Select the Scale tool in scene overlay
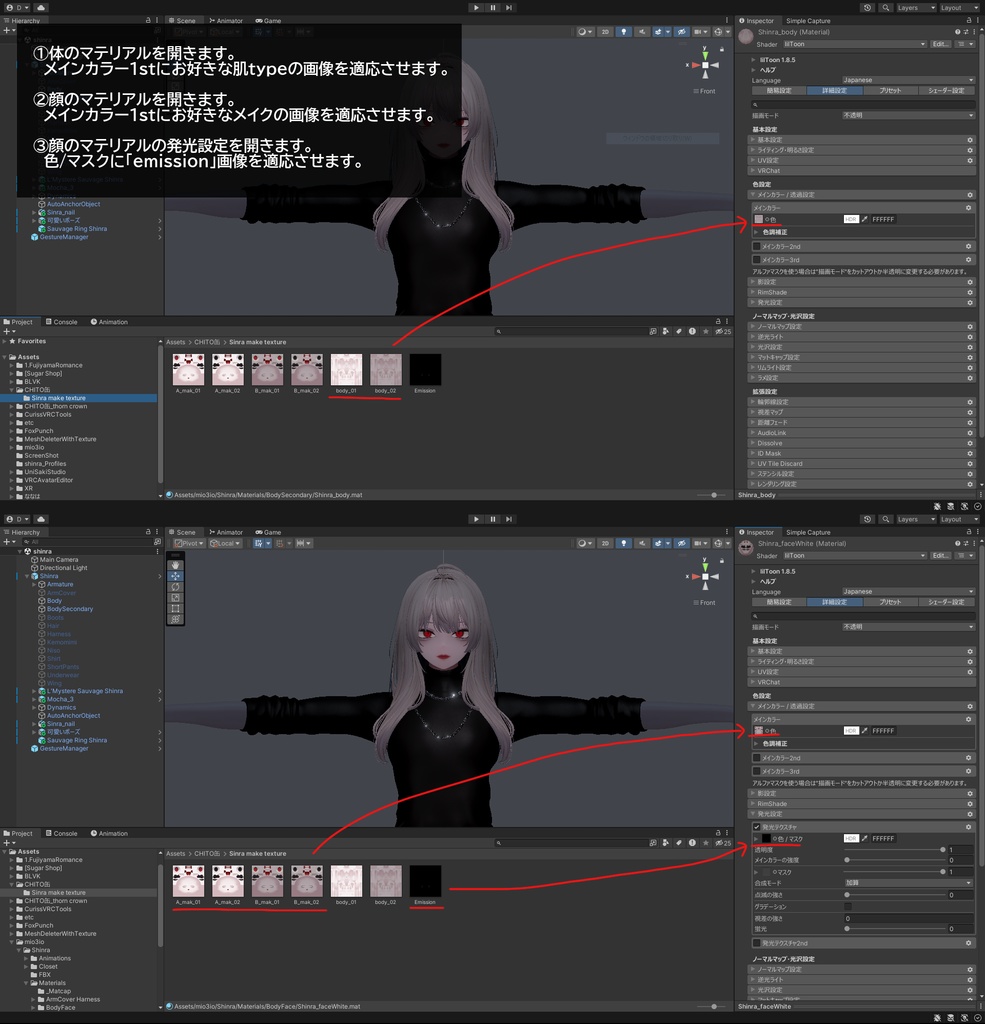The height and width of the screenshot is (1024, 985). [175, 598]
